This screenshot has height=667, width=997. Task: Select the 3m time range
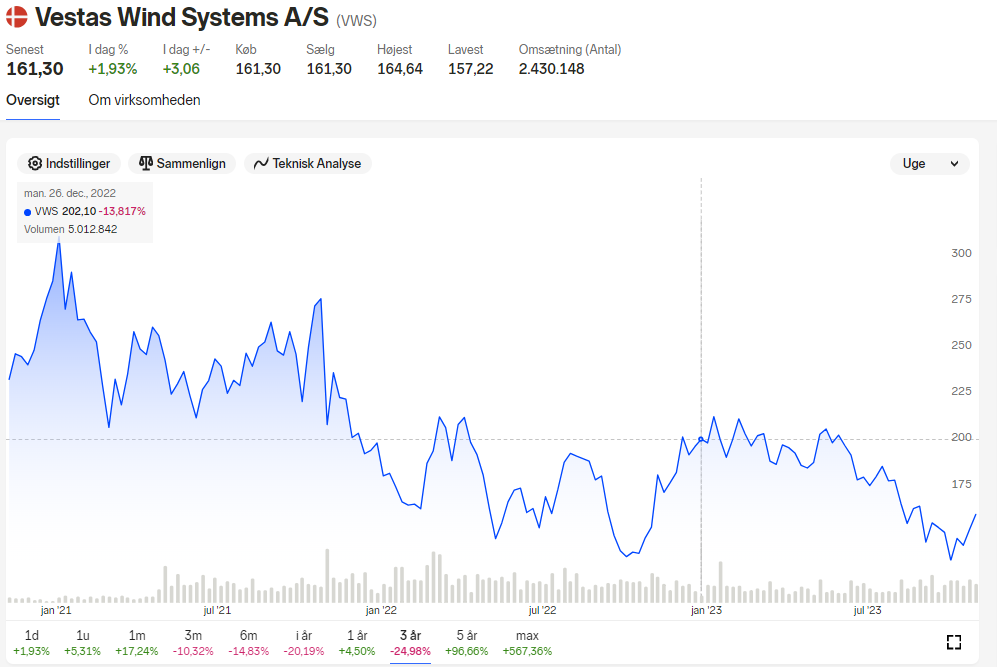(193, 643)
